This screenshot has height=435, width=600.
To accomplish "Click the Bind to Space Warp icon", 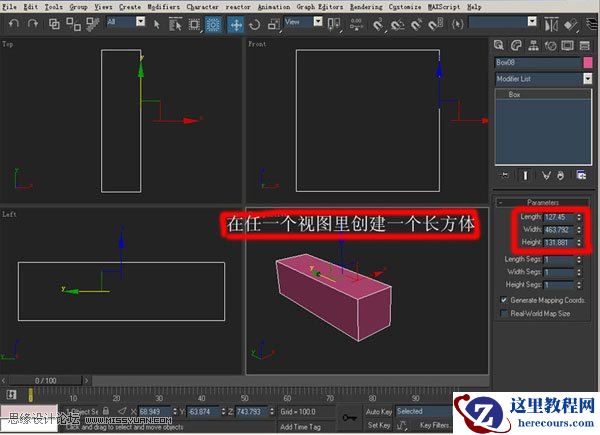I will (x=93, y=24).
